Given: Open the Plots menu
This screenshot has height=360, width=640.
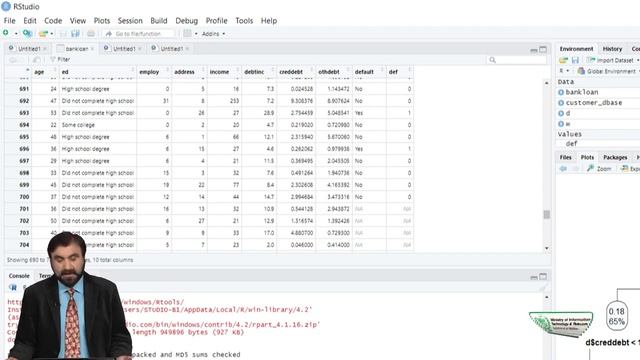Looking at the screenshot, I should 102,20.
